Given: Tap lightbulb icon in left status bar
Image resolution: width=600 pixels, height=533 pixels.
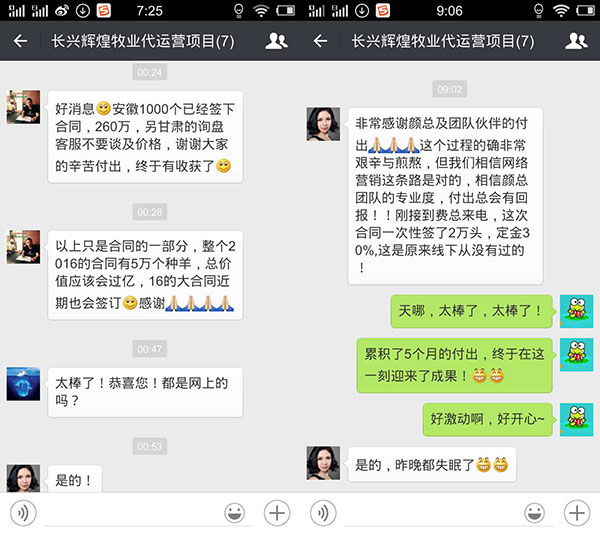Looking at the screenshot, I should (238, 11).
